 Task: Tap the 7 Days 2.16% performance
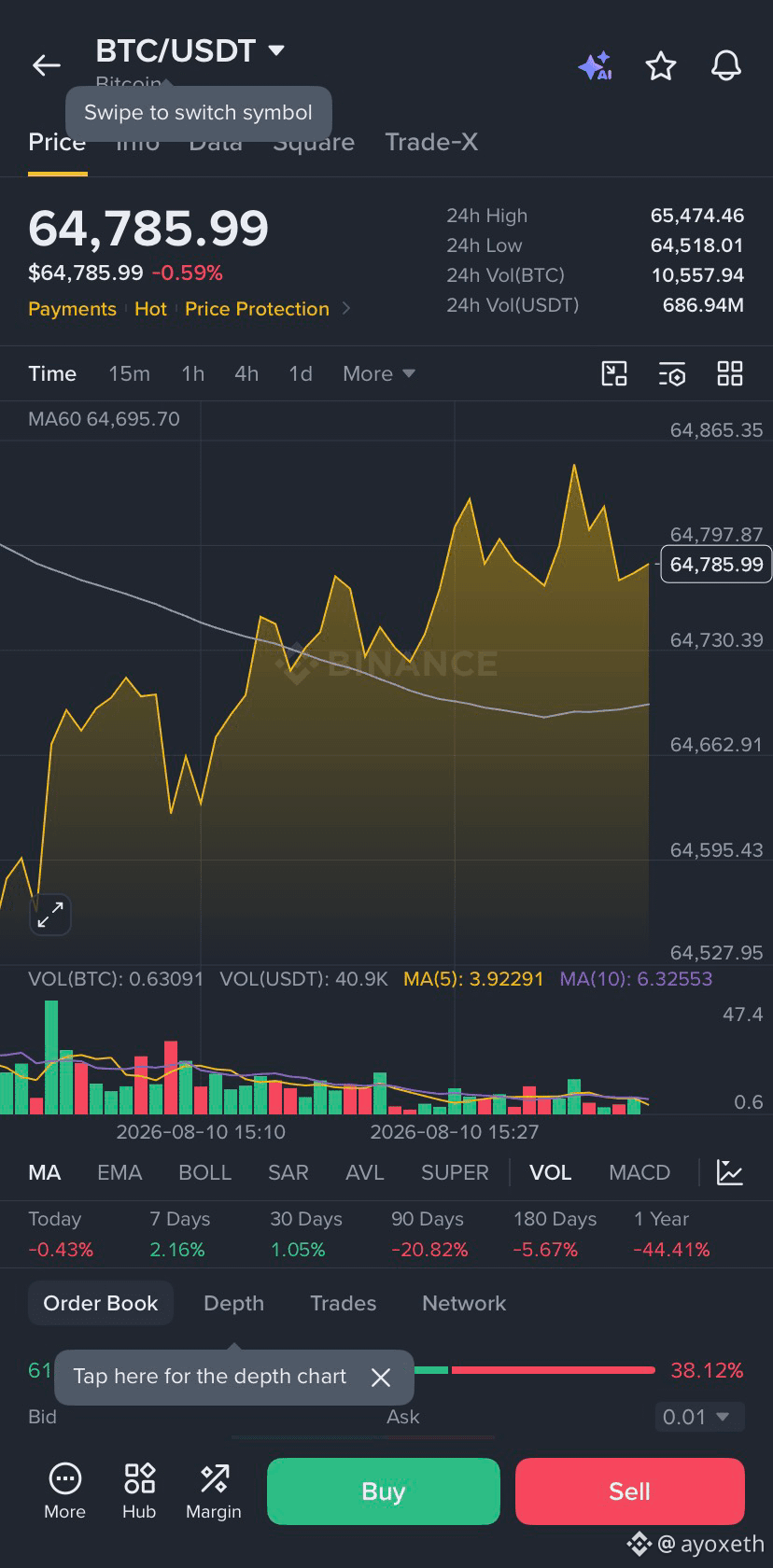[179, 1235]
